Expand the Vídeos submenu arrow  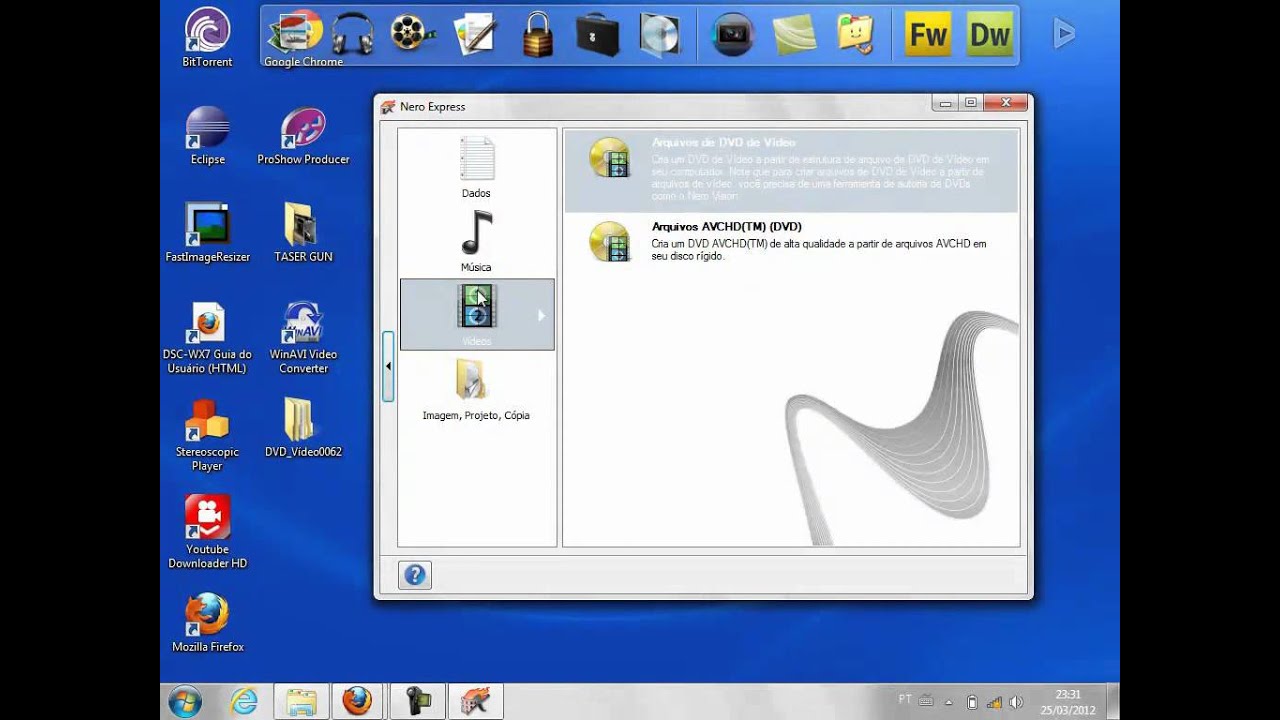coord(541,315)
